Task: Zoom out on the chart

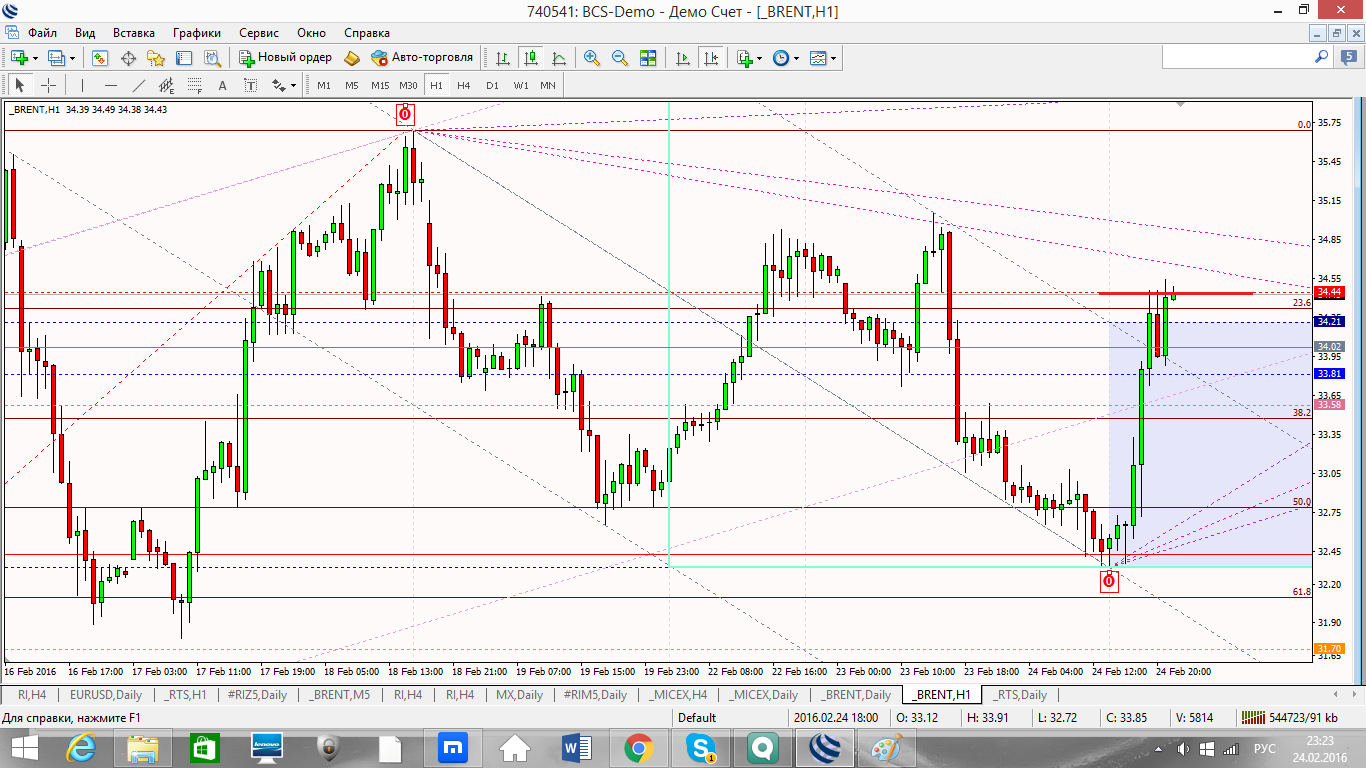Action: [620, 58]
